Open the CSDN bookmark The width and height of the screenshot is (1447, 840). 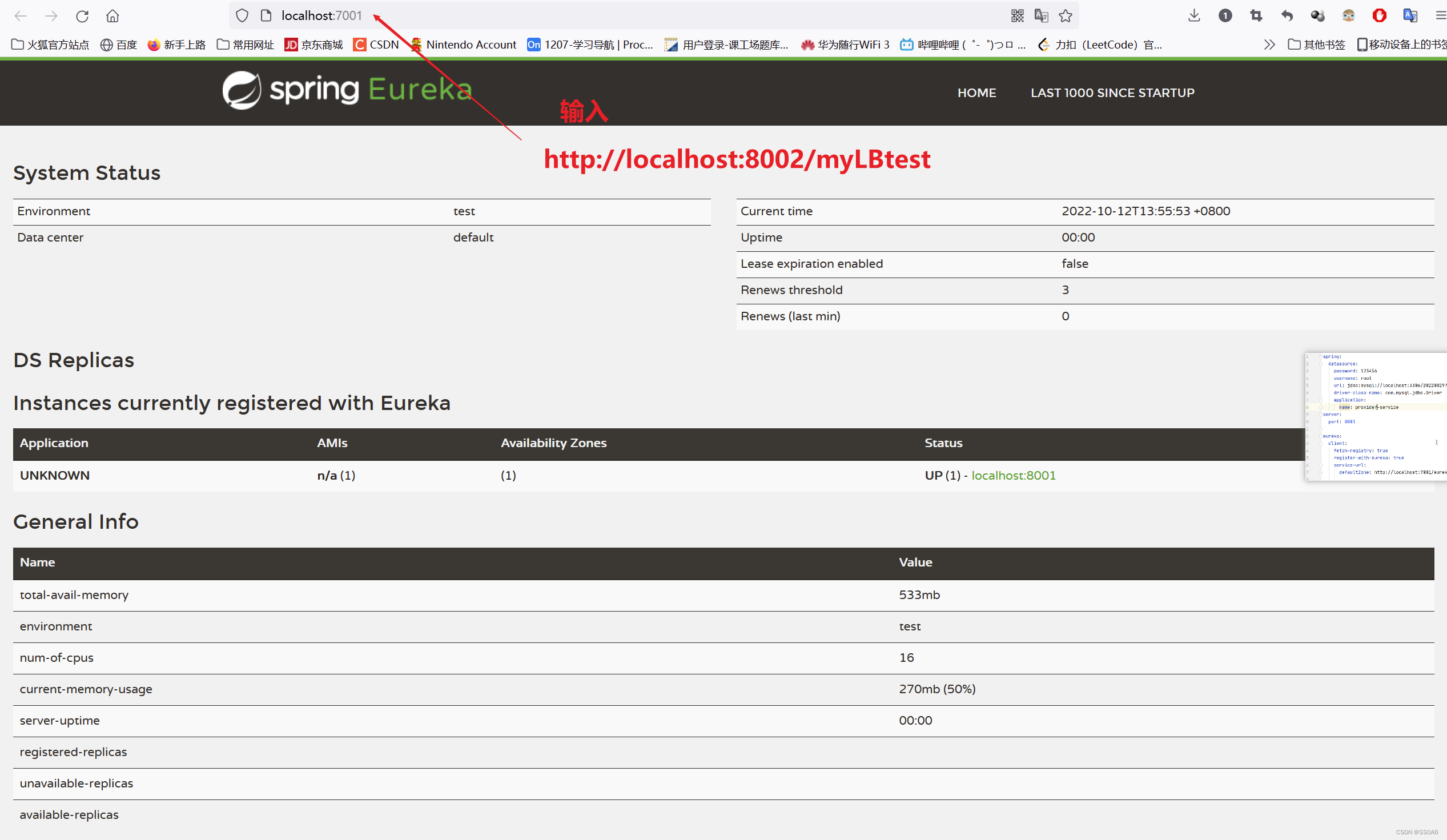(x=376, y=45)
